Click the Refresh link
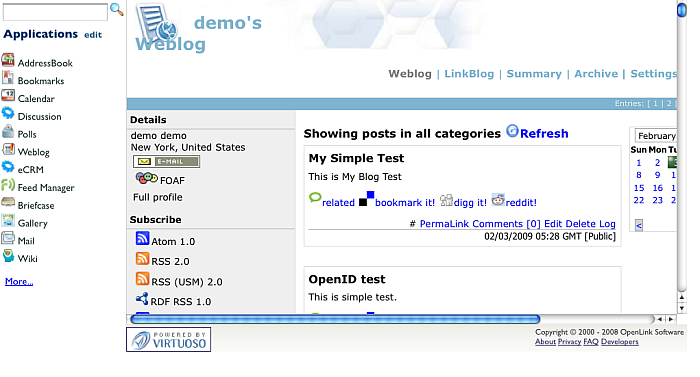Viewport: 700px width, 377px height. pos(544,134)
